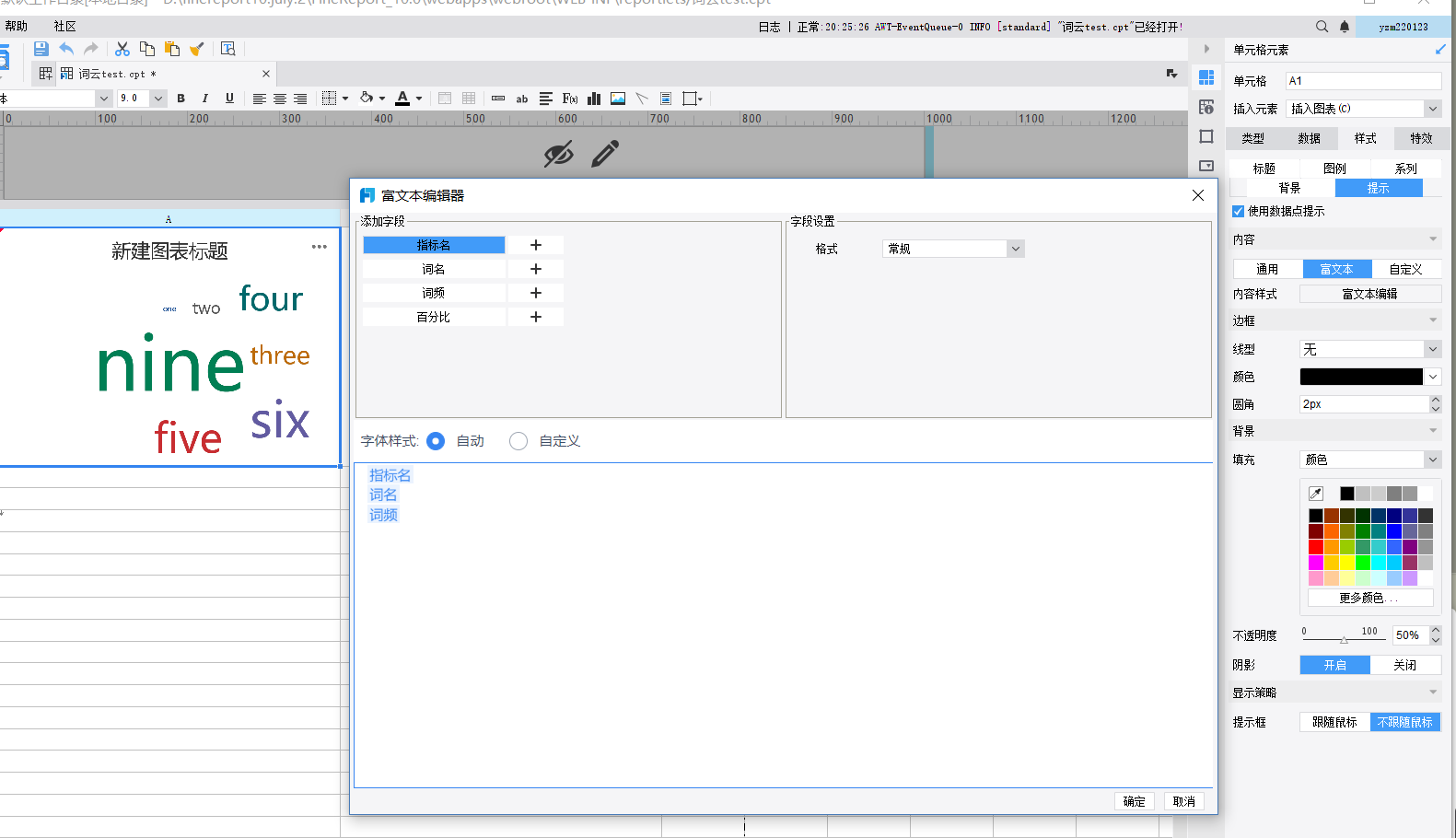This screenshot has height=838, width=1456.
Task: Click the crossed-eye hide icon above chart
Action: click(x=558, y=154)
